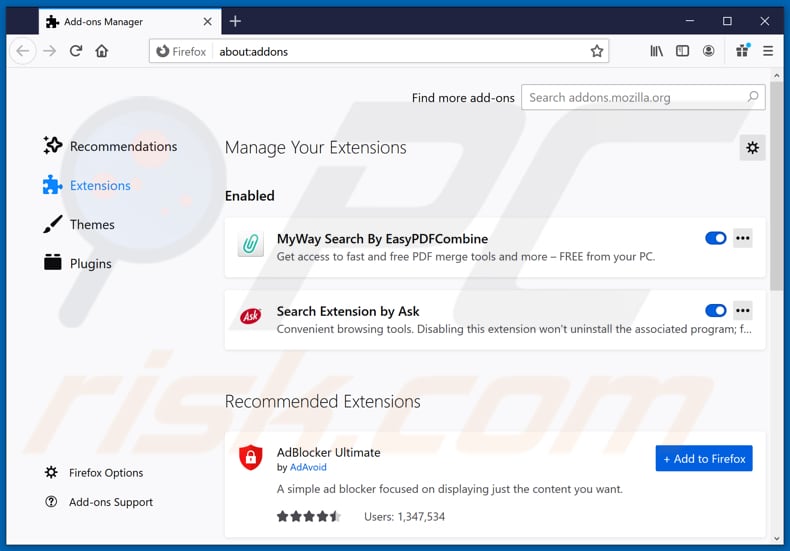Viewport: 790px width, 551px height.
Task: Open the AdAvoid author link
Action: coord(308,467)
